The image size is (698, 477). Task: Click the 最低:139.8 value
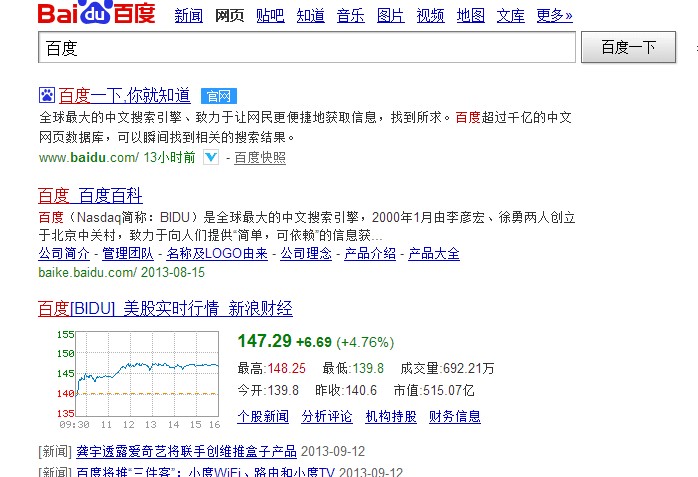coord(353,368)
